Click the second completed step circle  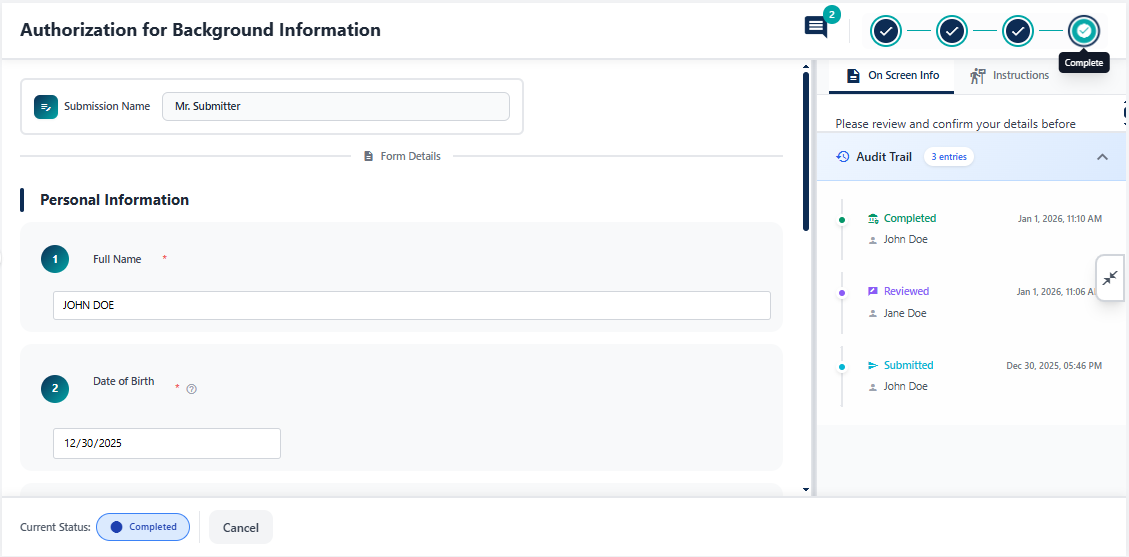[x=951, y=31]
